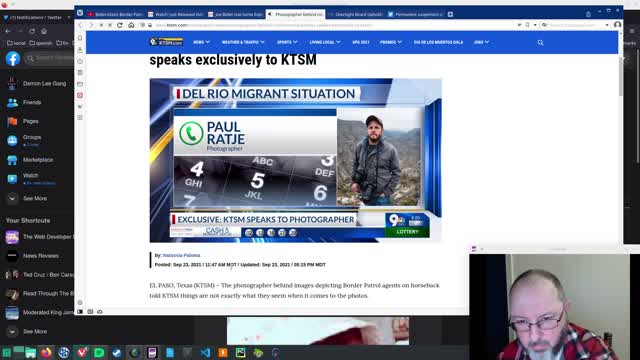Open the UFG 2021 menu item
Viewport: 640px width, 360px height.
pos(361,42)
